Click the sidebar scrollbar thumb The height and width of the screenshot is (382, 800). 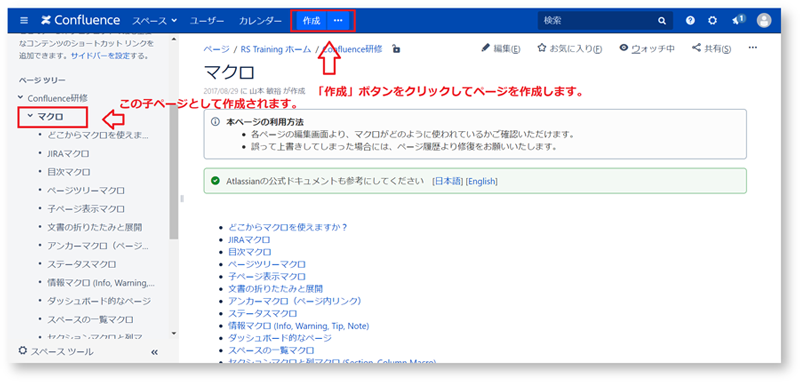pos(174,173)
